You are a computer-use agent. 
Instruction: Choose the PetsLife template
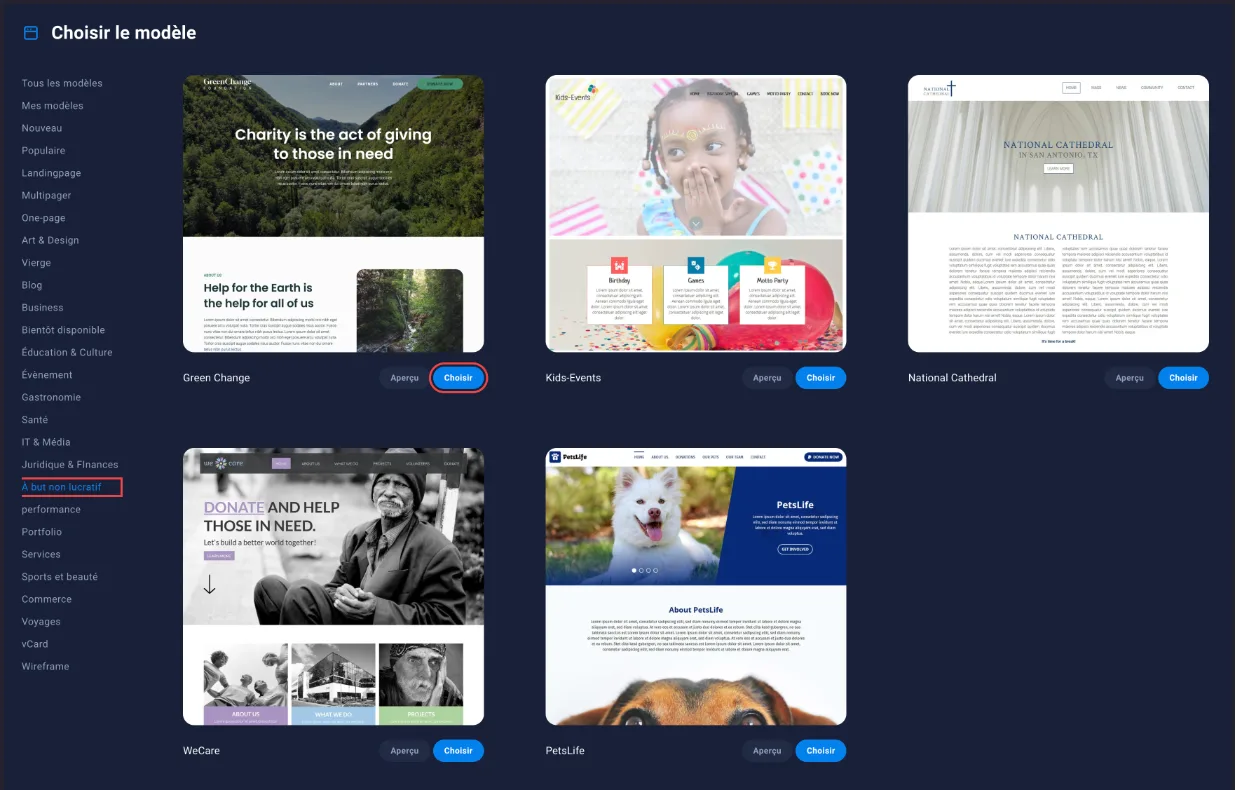pyautogui.click(x=821, y=751)
